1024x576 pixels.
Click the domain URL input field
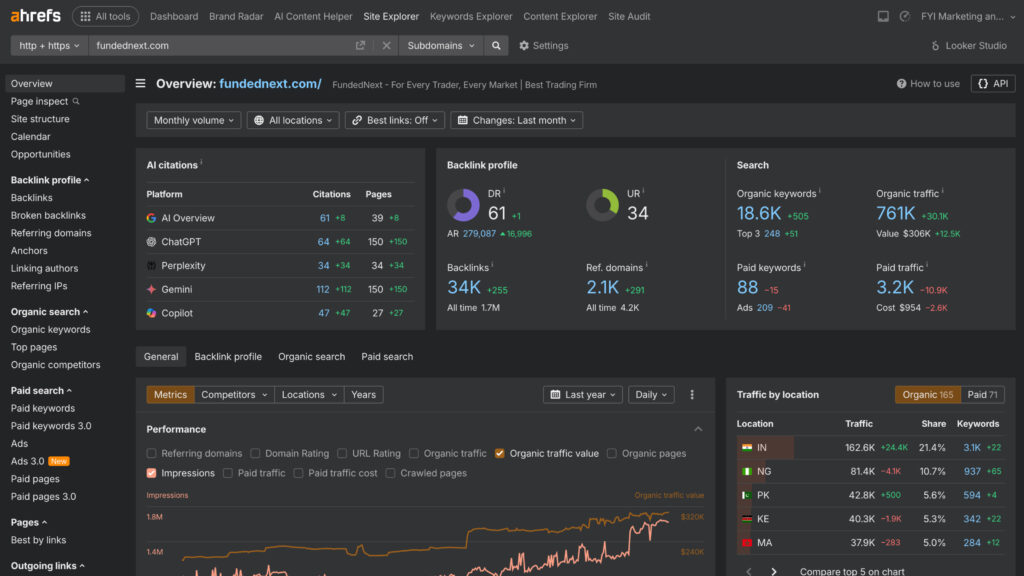click(x=222, y=46)
